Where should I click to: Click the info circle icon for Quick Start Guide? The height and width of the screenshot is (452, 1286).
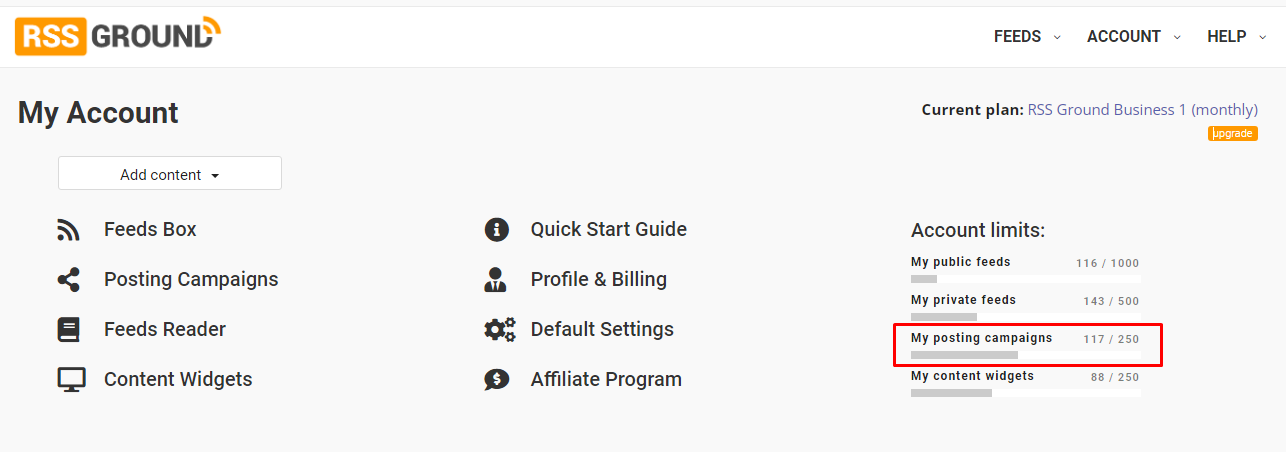(x=496, y=230)
